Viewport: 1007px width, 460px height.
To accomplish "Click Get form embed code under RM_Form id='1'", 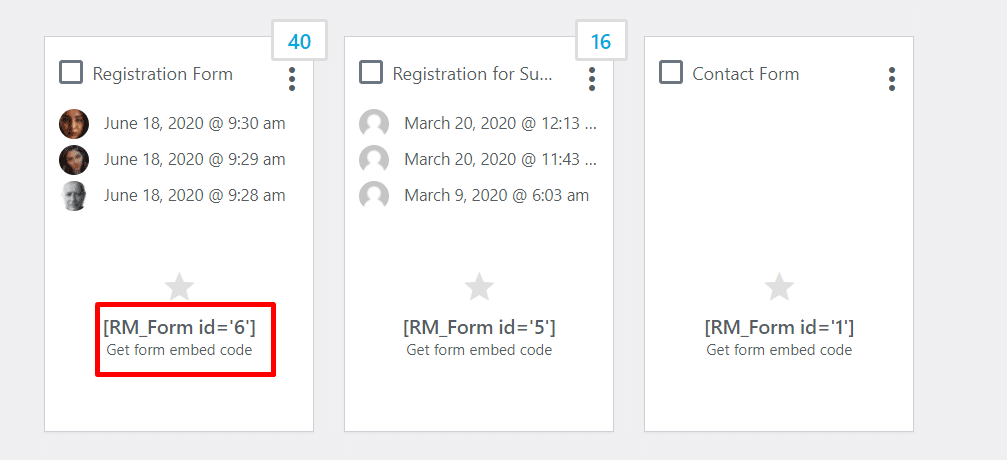I will [x=779, y=350].
